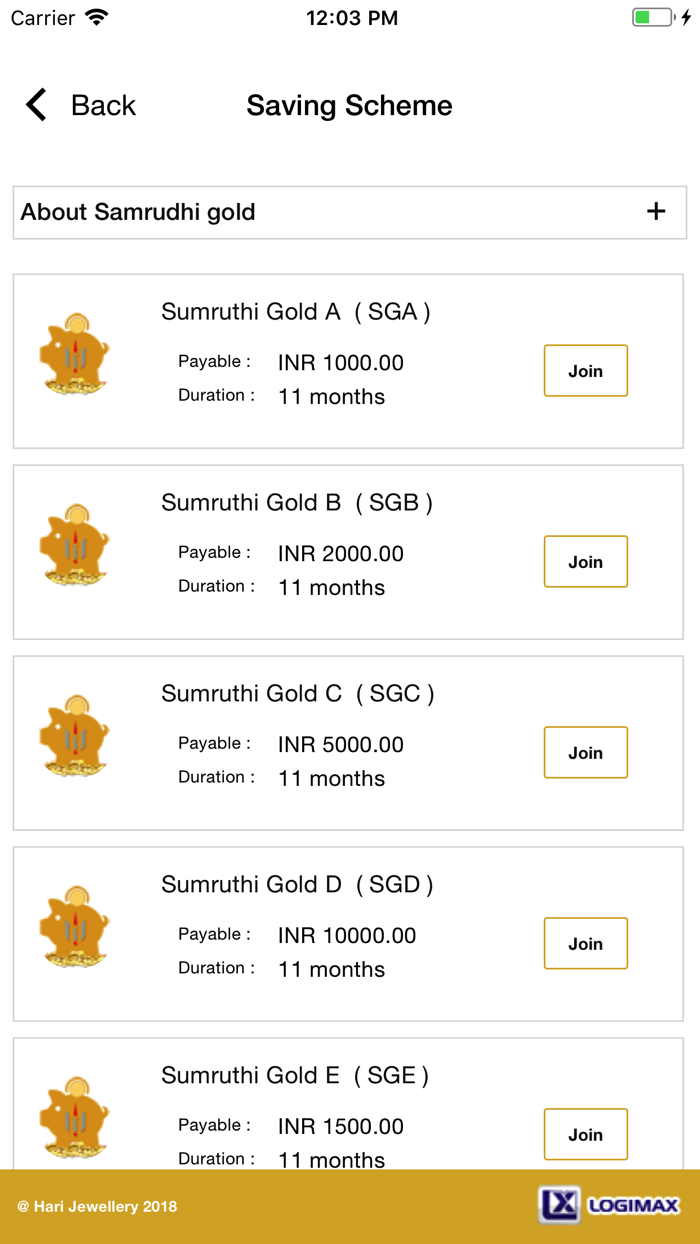
Task: Click the Sumruthi Gold C piggy bank icon
Action: coord(74,736)
